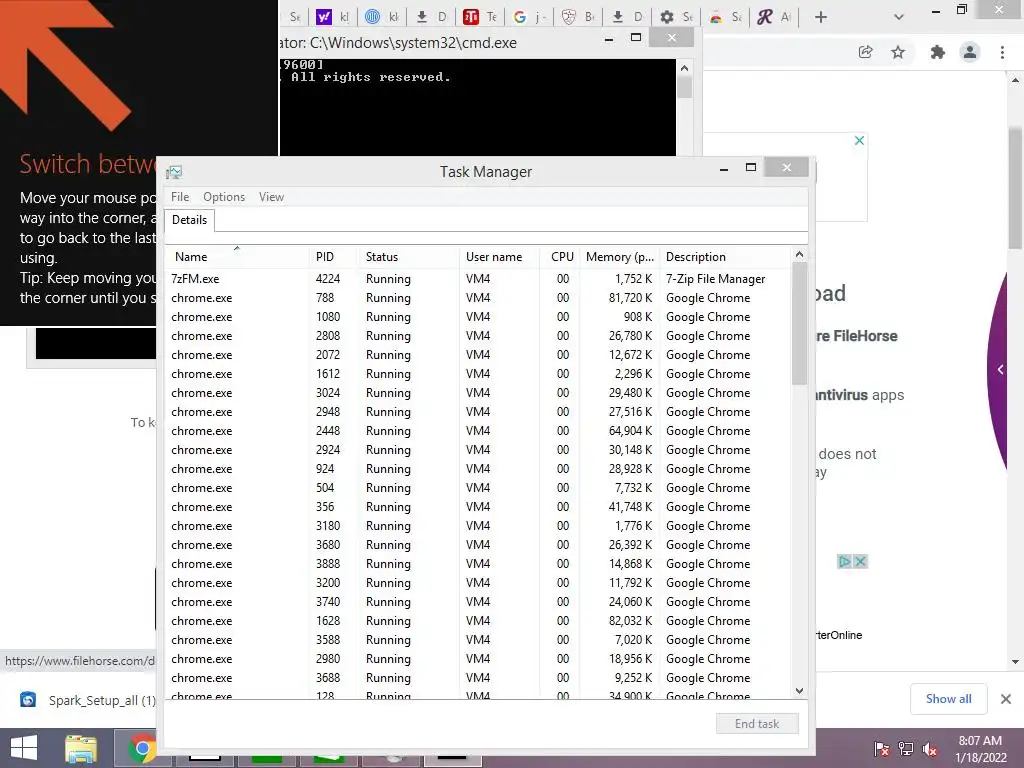1024x768 pixels.
Task: Open the Chrome three-dot menu
Action: [1002, 52]
